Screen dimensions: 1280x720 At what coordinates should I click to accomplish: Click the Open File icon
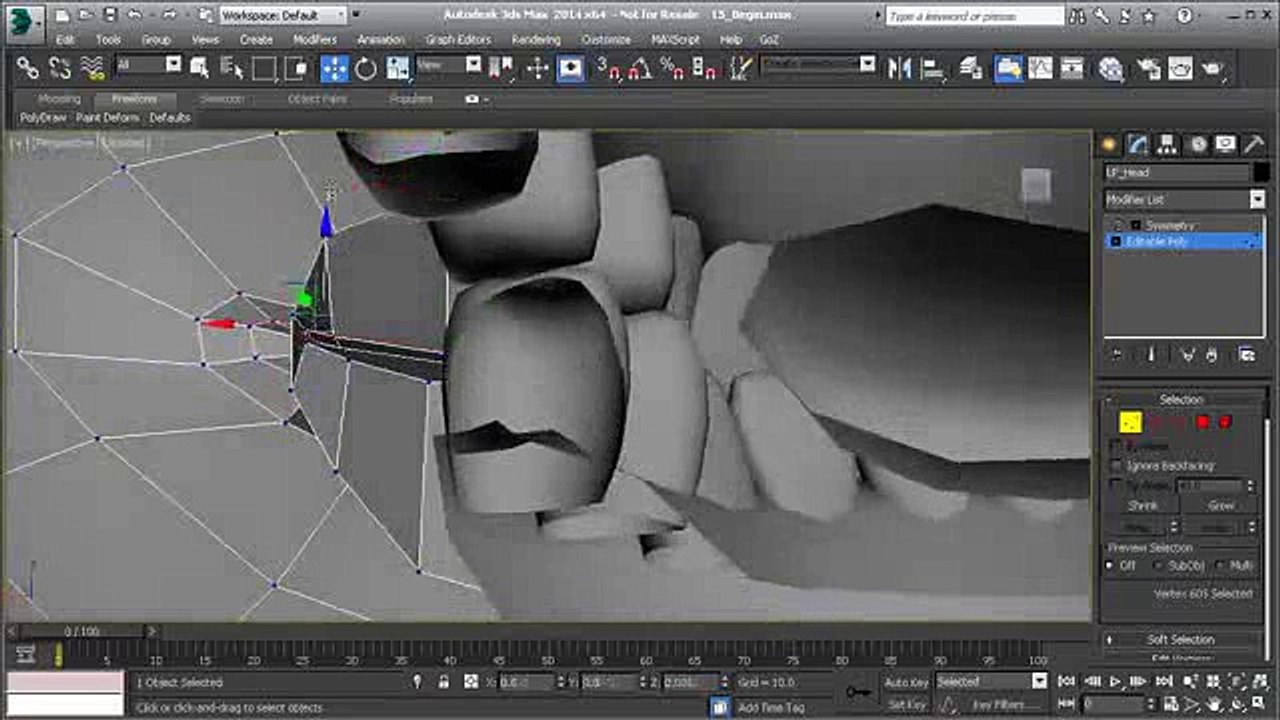tap(87, 15)
